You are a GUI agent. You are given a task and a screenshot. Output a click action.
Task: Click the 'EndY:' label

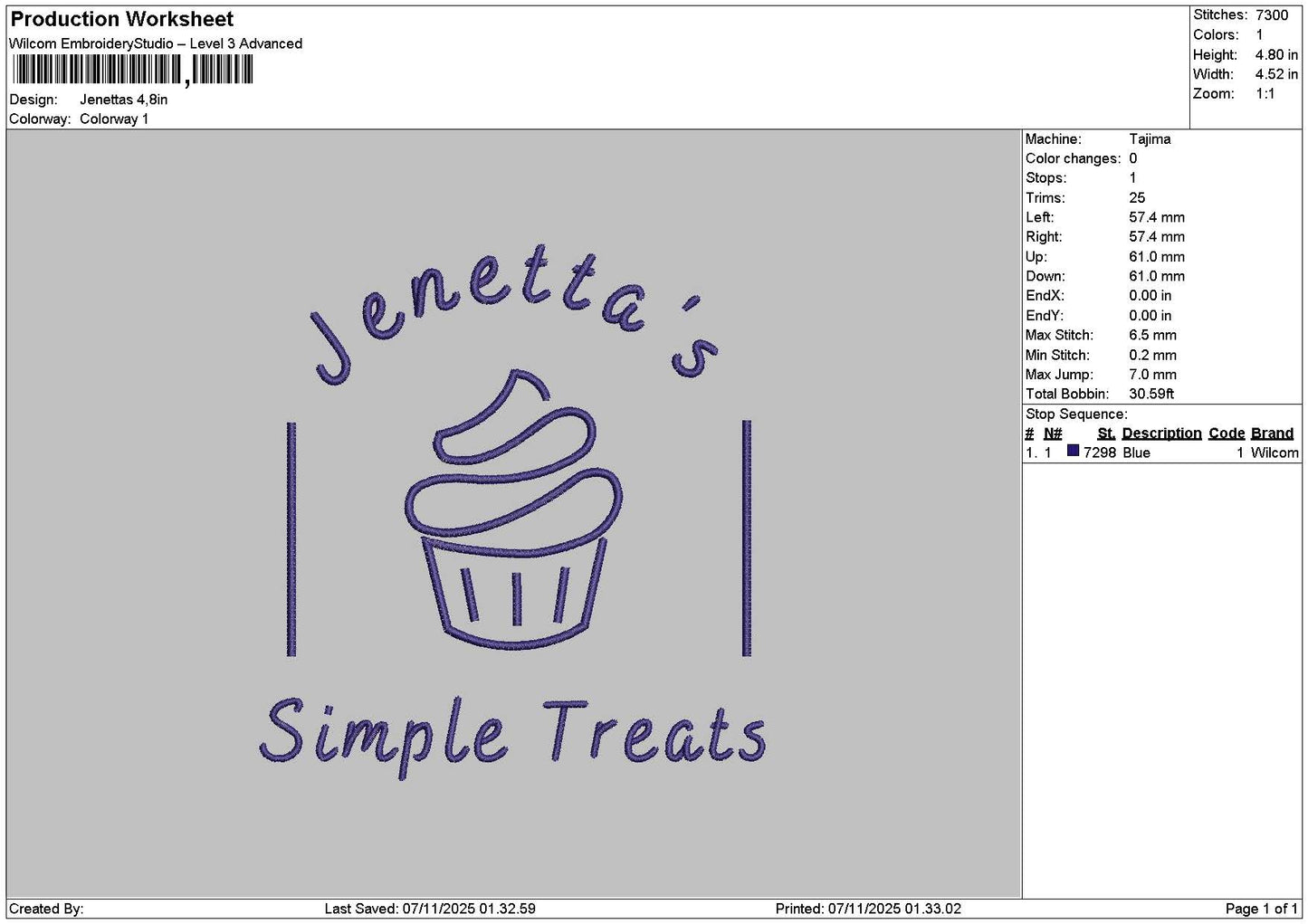pos(1045,316)
